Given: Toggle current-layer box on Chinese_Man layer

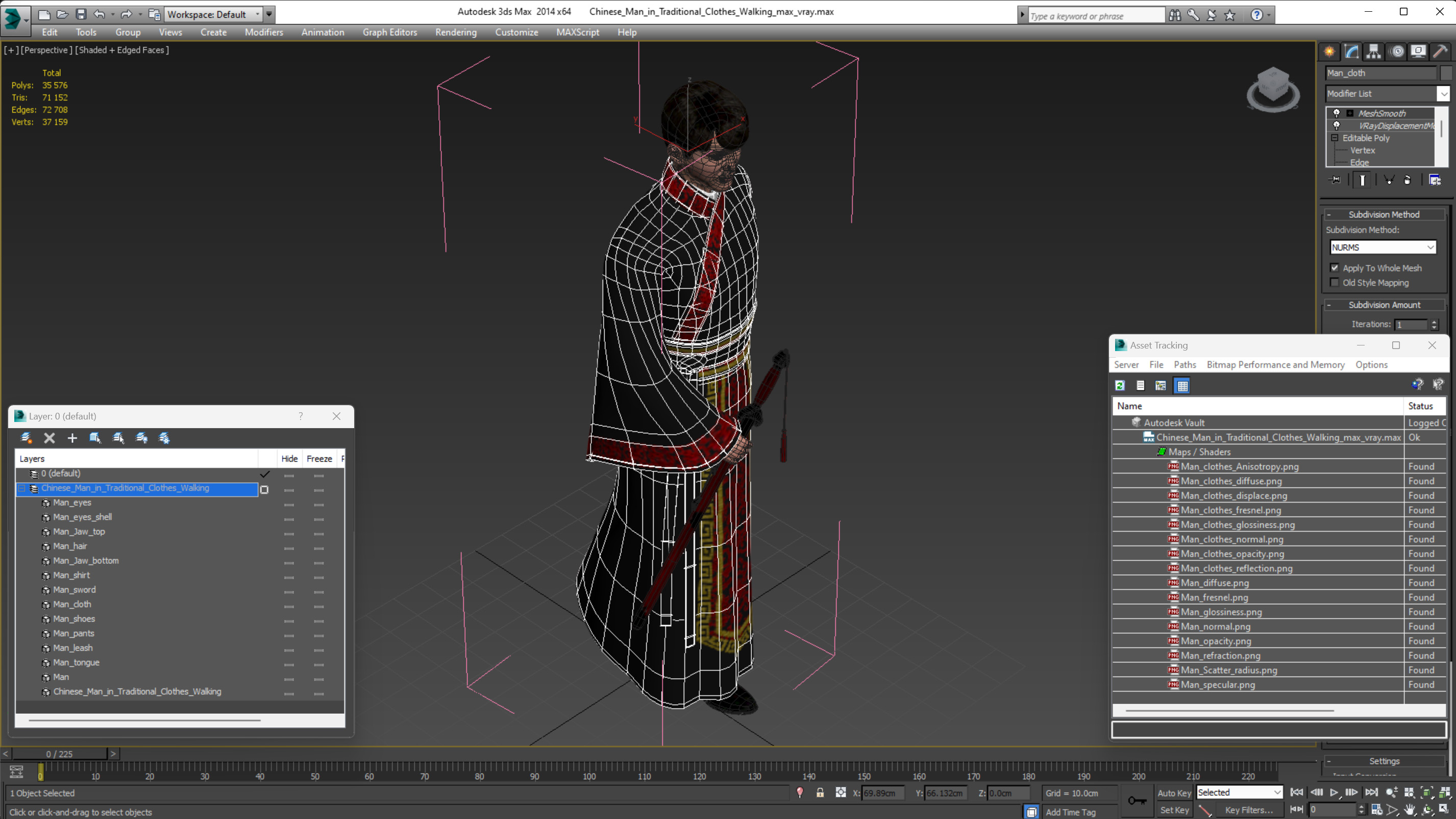Looking at the screenshot, I should 264,489.
